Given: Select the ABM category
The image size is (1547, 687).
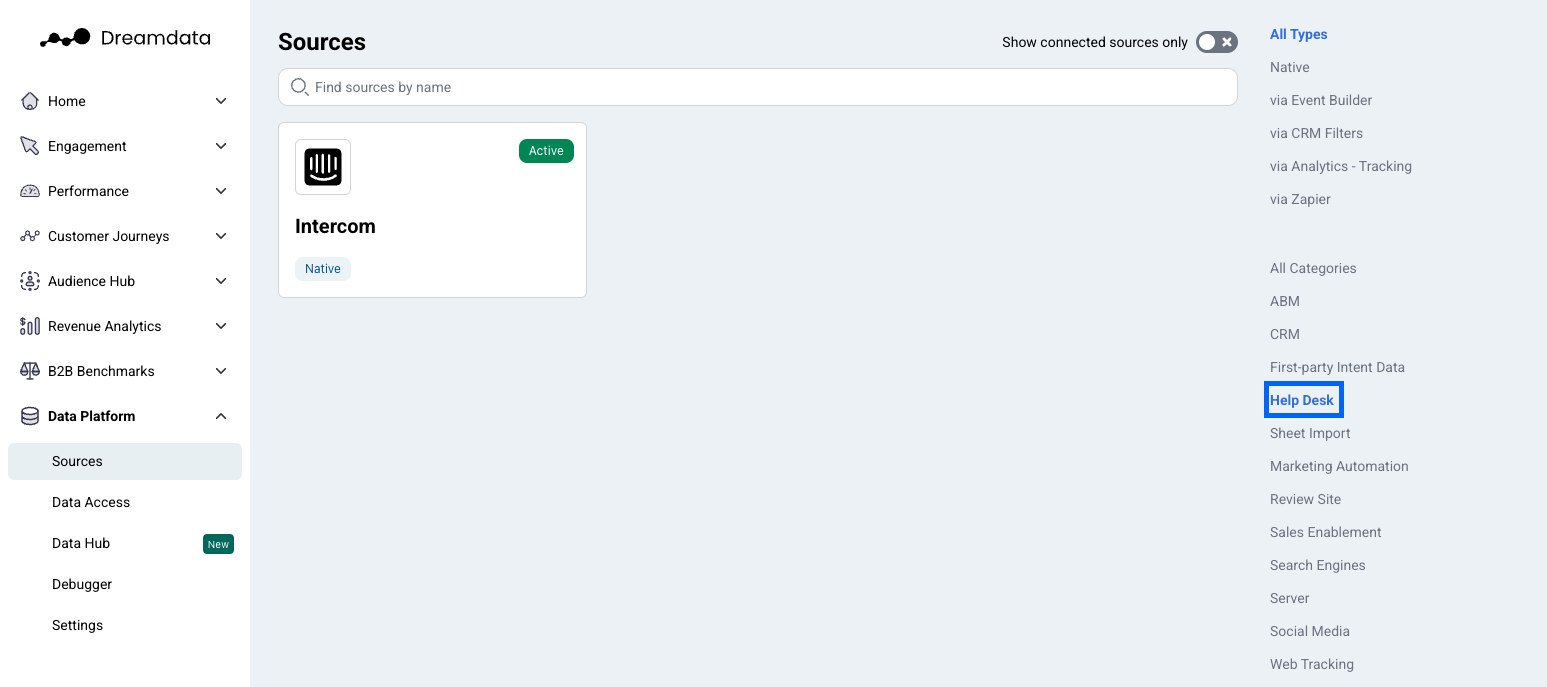Looking at the screenshot, I should click(1285, 301).
